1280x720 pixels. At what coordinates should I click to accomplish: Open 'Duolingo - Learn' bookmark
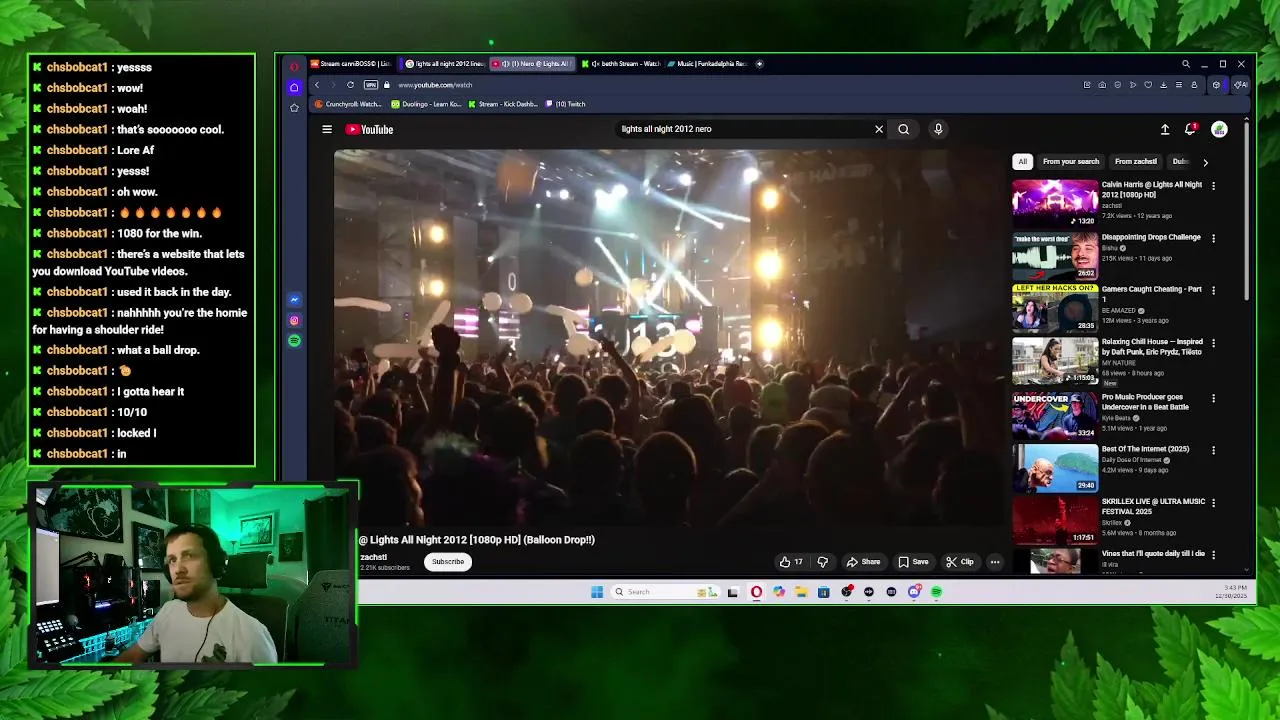click(x=427, y=104)
